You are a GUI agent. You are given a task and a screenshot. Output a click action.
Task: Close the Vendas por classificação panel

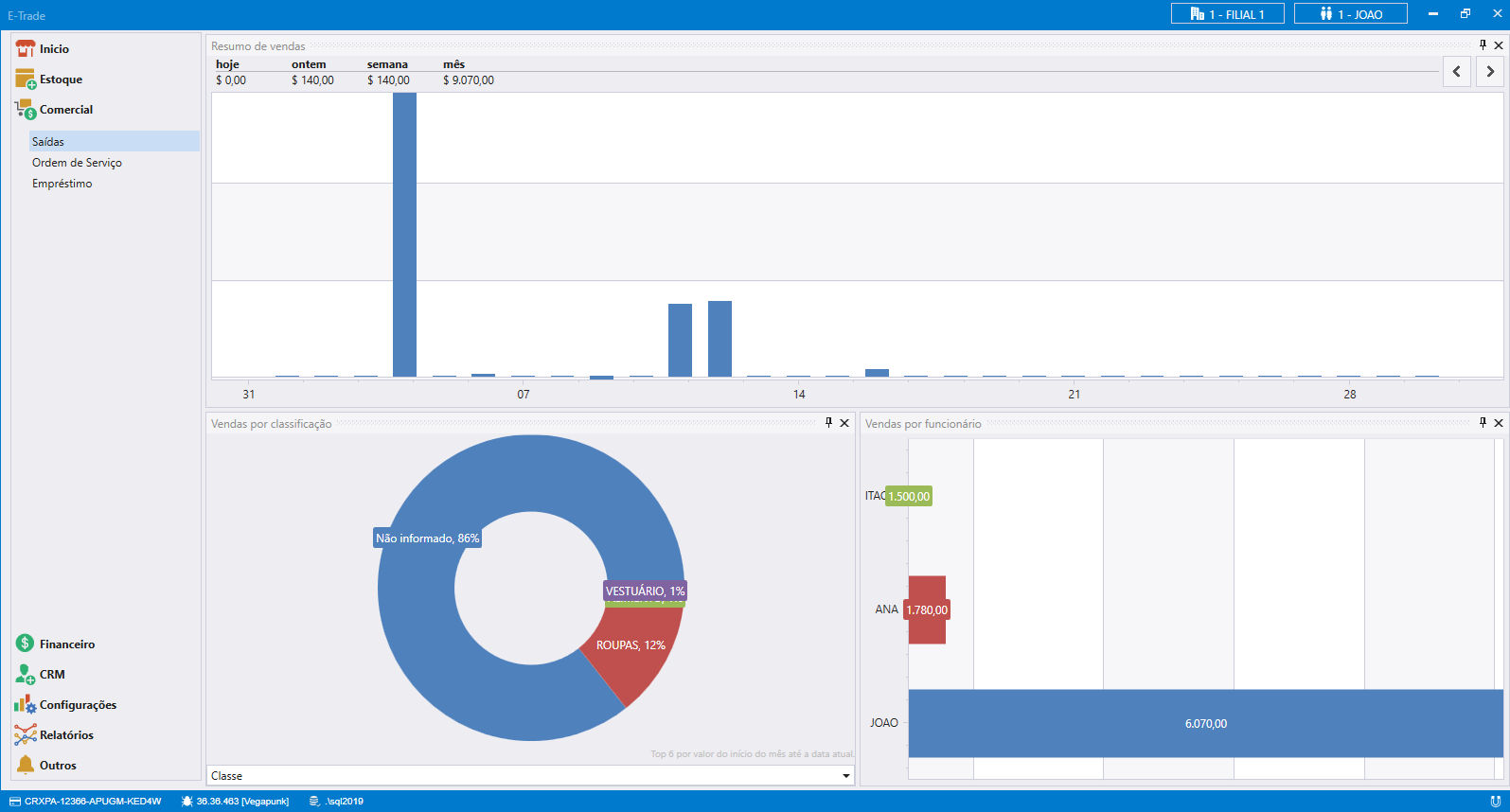844,423
